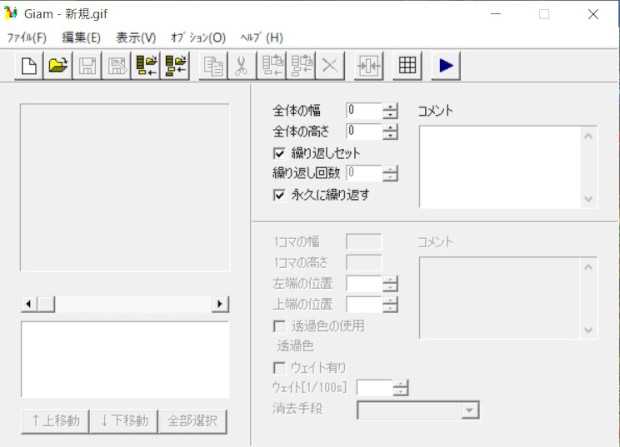Increase ウェイト[1/100s] with spinner up arrow
Image resolution: width=620 pixels, height=447 pixels.
[401, 384]
